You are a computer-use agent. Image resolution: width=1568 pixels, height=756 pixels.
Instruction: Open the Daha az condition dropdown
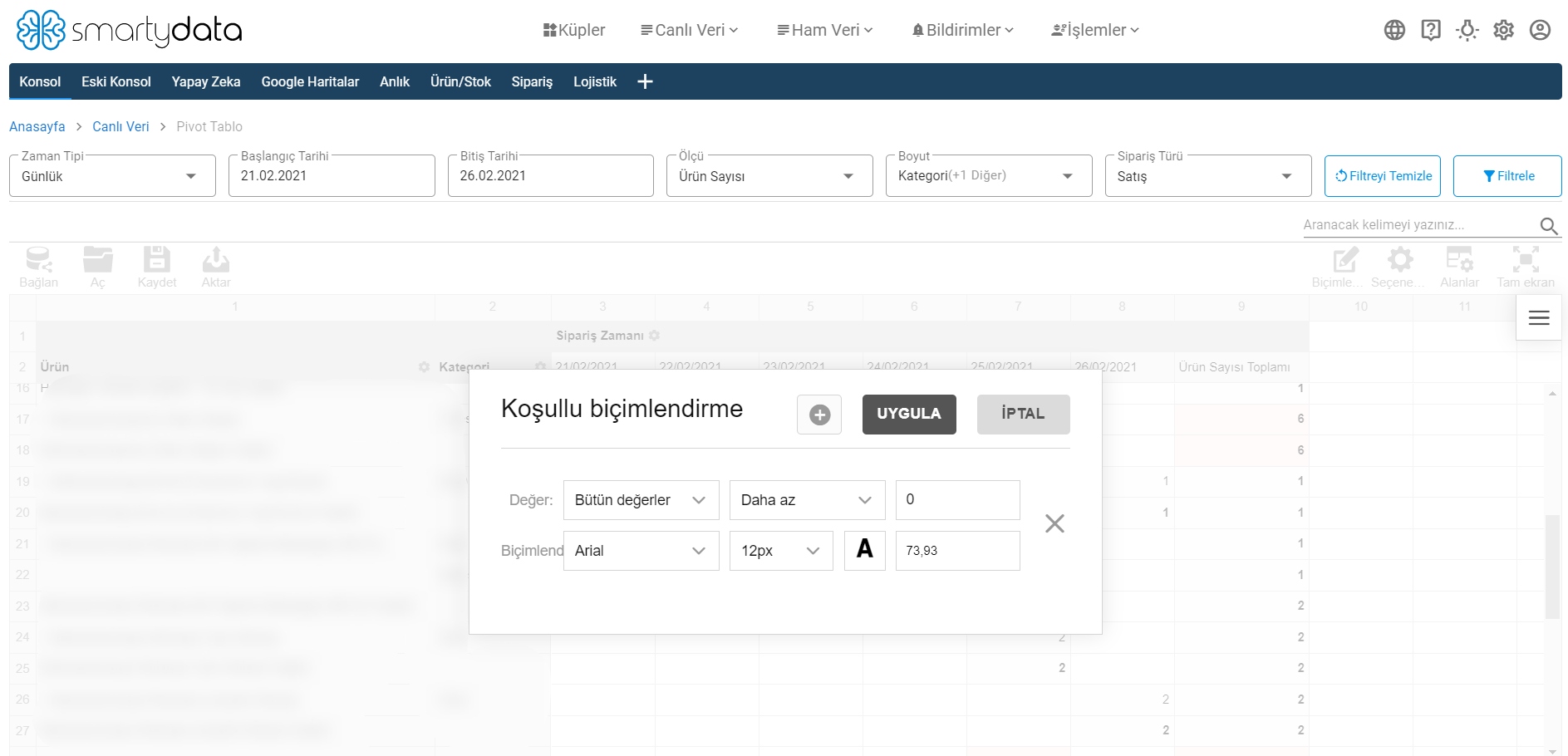[x=807, y=500]
